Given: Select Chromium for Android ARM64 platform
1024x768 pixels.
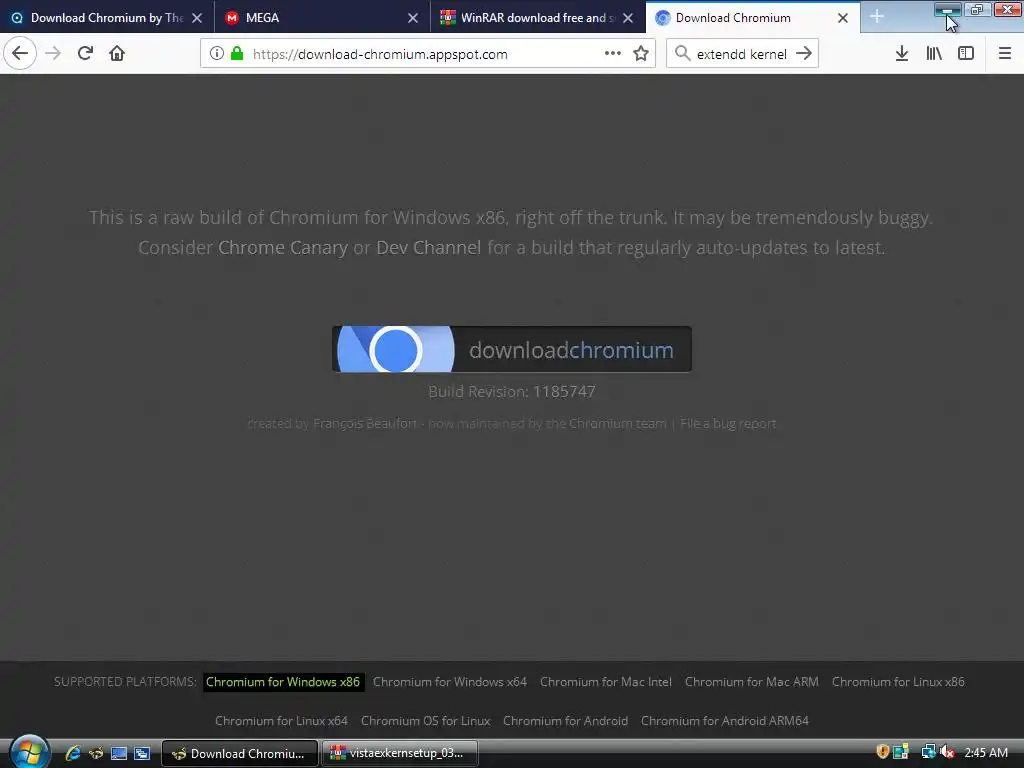Looking at the screenshot, I should pyautogui.click(x=725, y=721).
